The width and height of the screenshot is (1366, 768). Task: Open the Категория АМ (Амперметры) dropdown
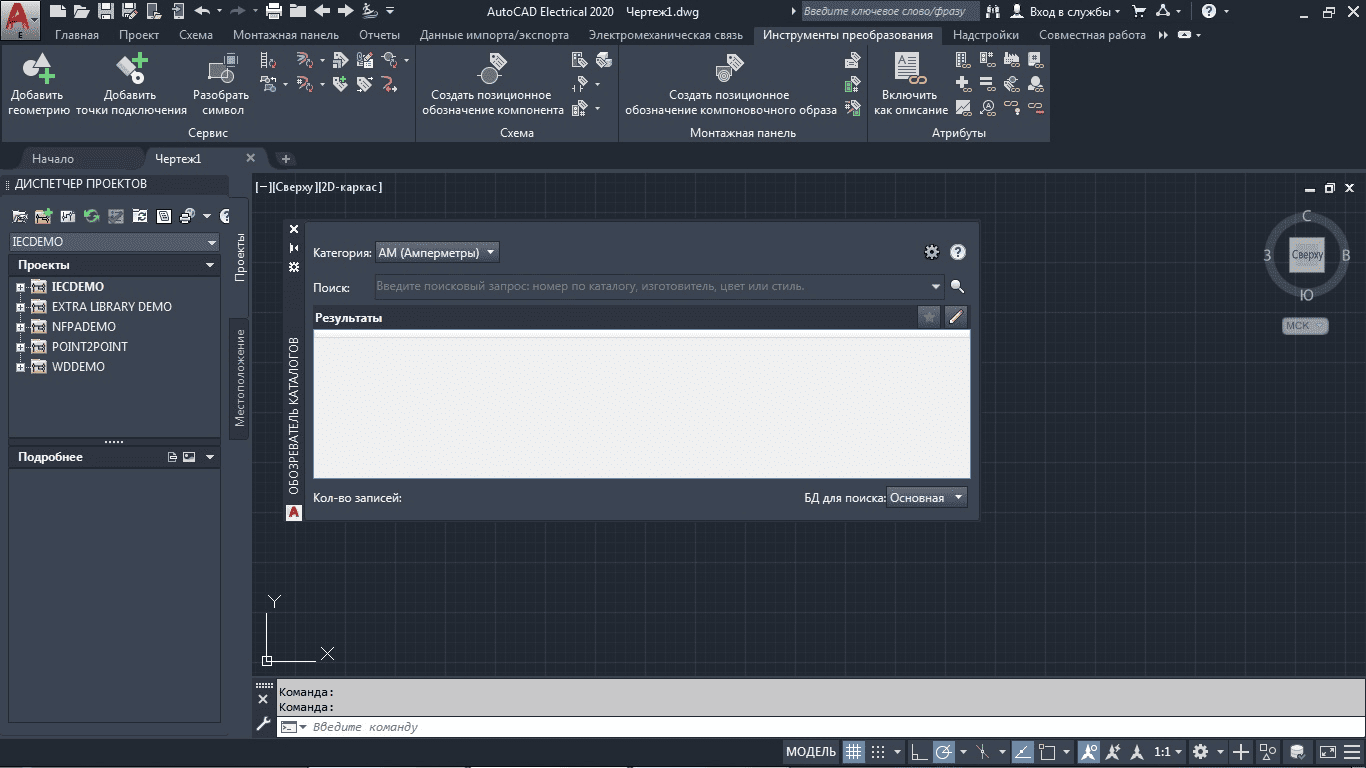(x=437, y=253)
